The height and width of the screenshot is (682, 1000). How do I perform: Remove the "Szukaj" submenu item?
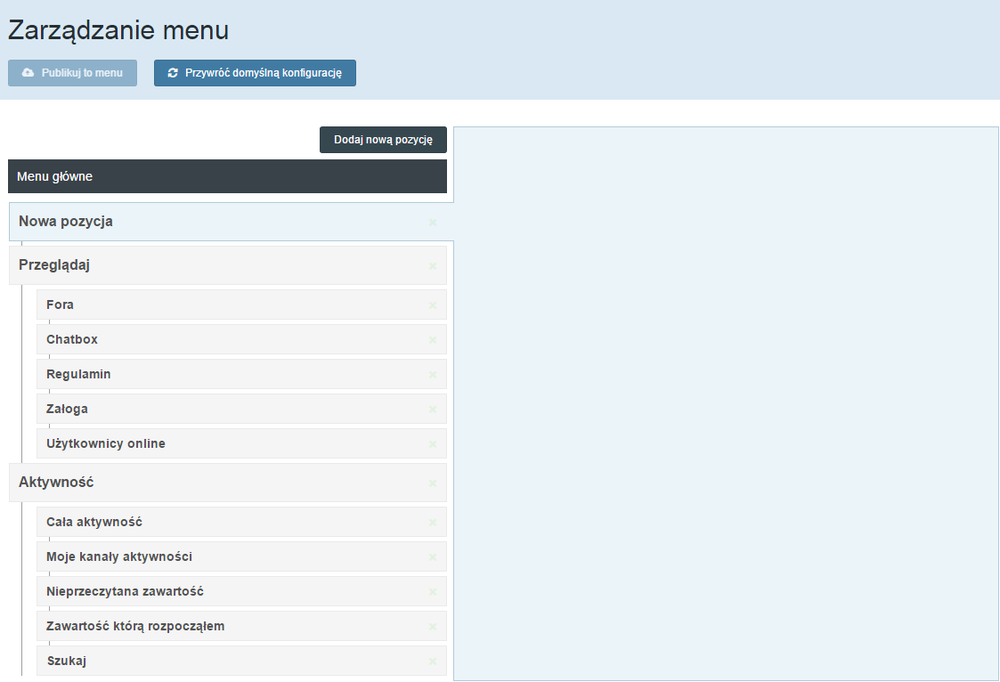pyautogui.click(x=432, y=661)
